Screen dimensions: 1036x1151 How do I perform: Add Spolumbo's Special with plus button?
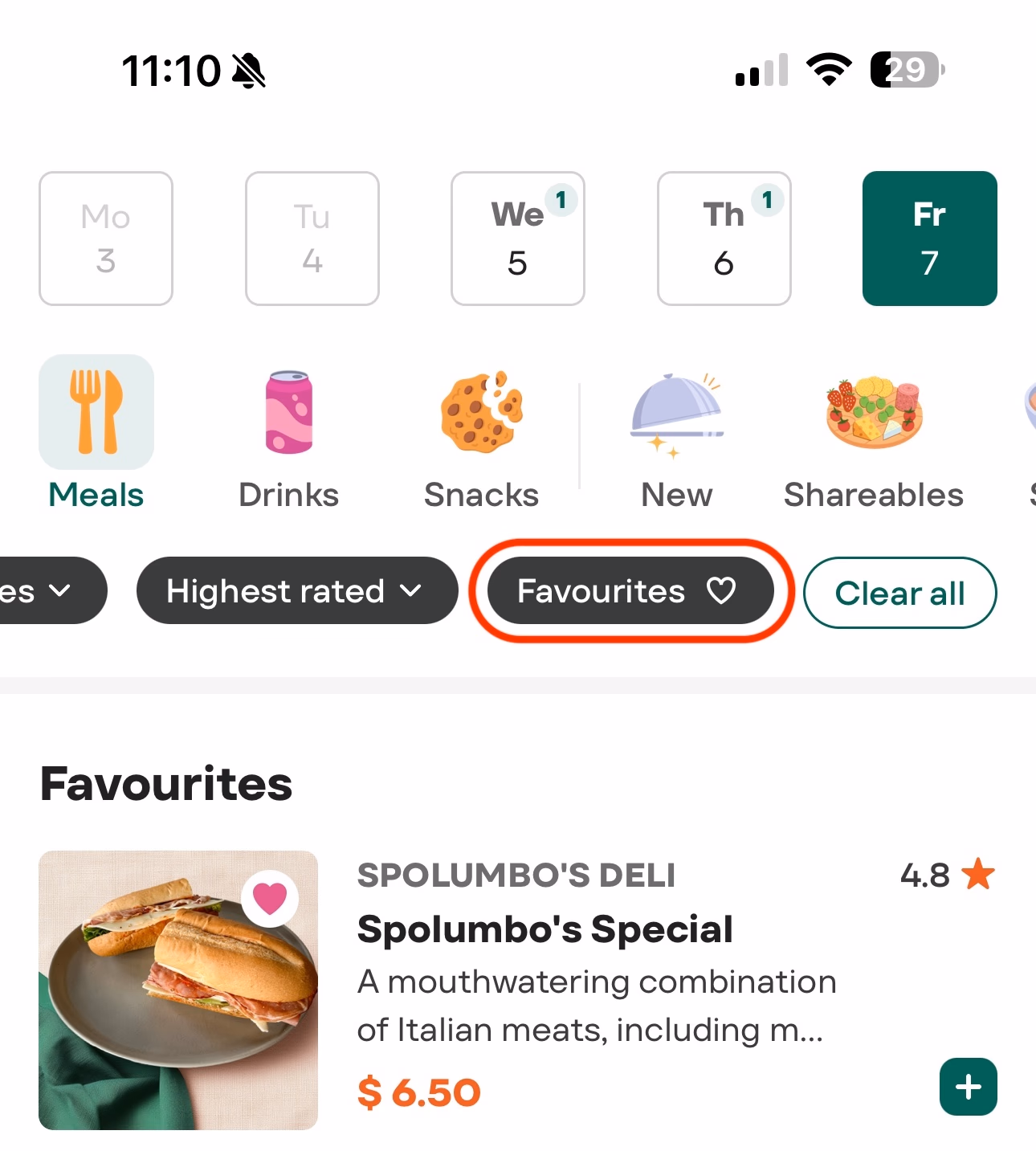[968, 1087]
